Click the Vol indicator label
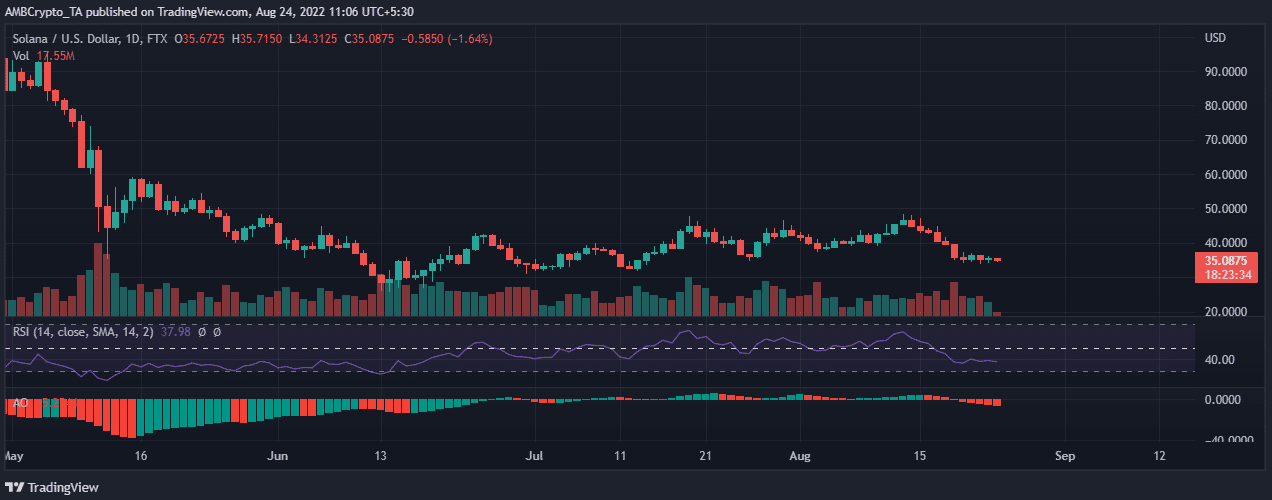The image size is (1272, 500). (x=21, y=56)
